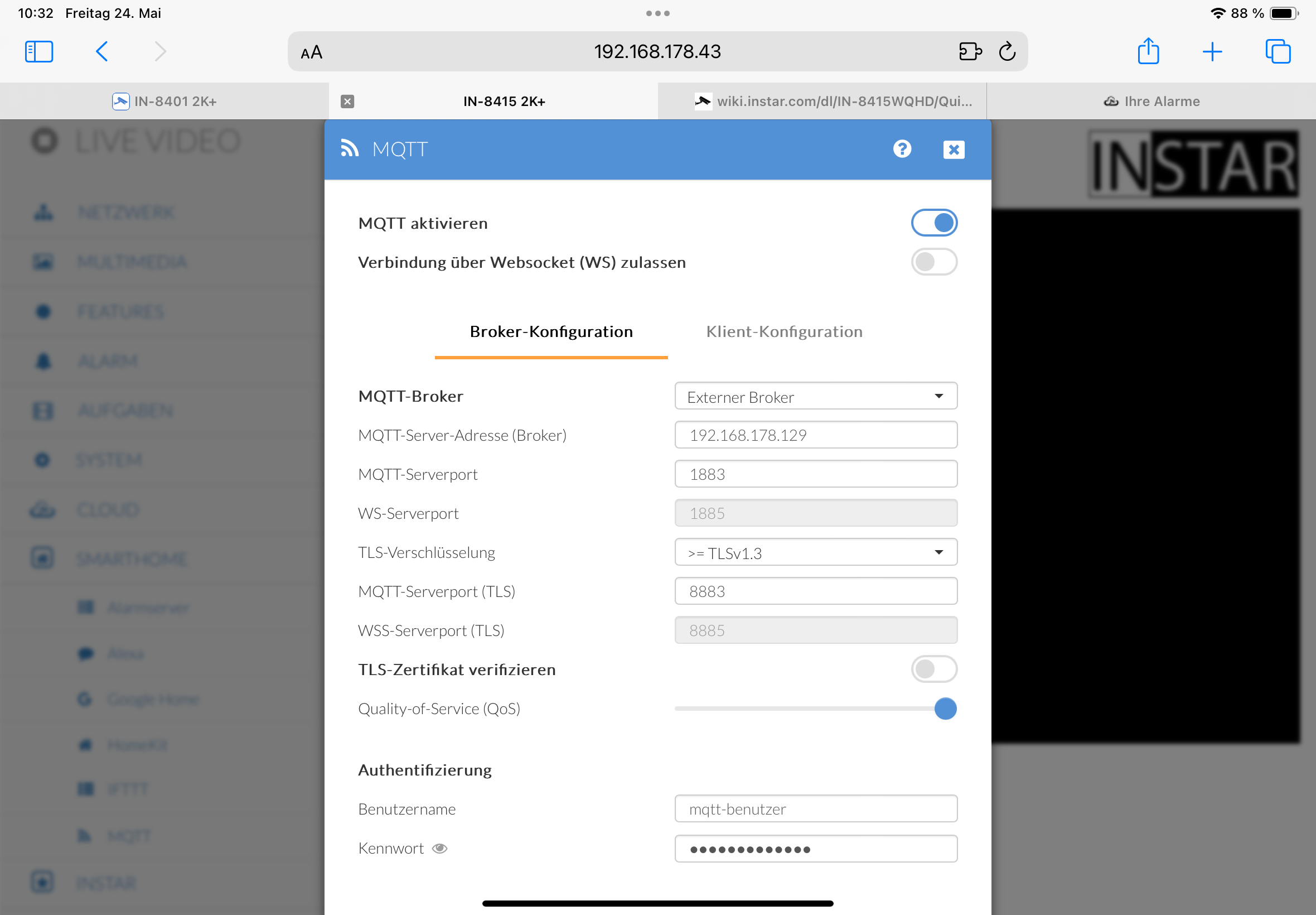Enable Websocket (WS) connection switch

click(934, 262)
